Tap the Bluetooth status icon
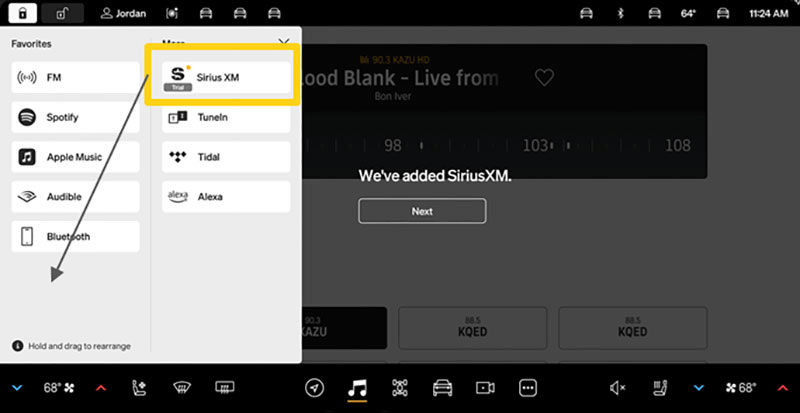The height and width of the screenshot is (413, 800). 619,14
